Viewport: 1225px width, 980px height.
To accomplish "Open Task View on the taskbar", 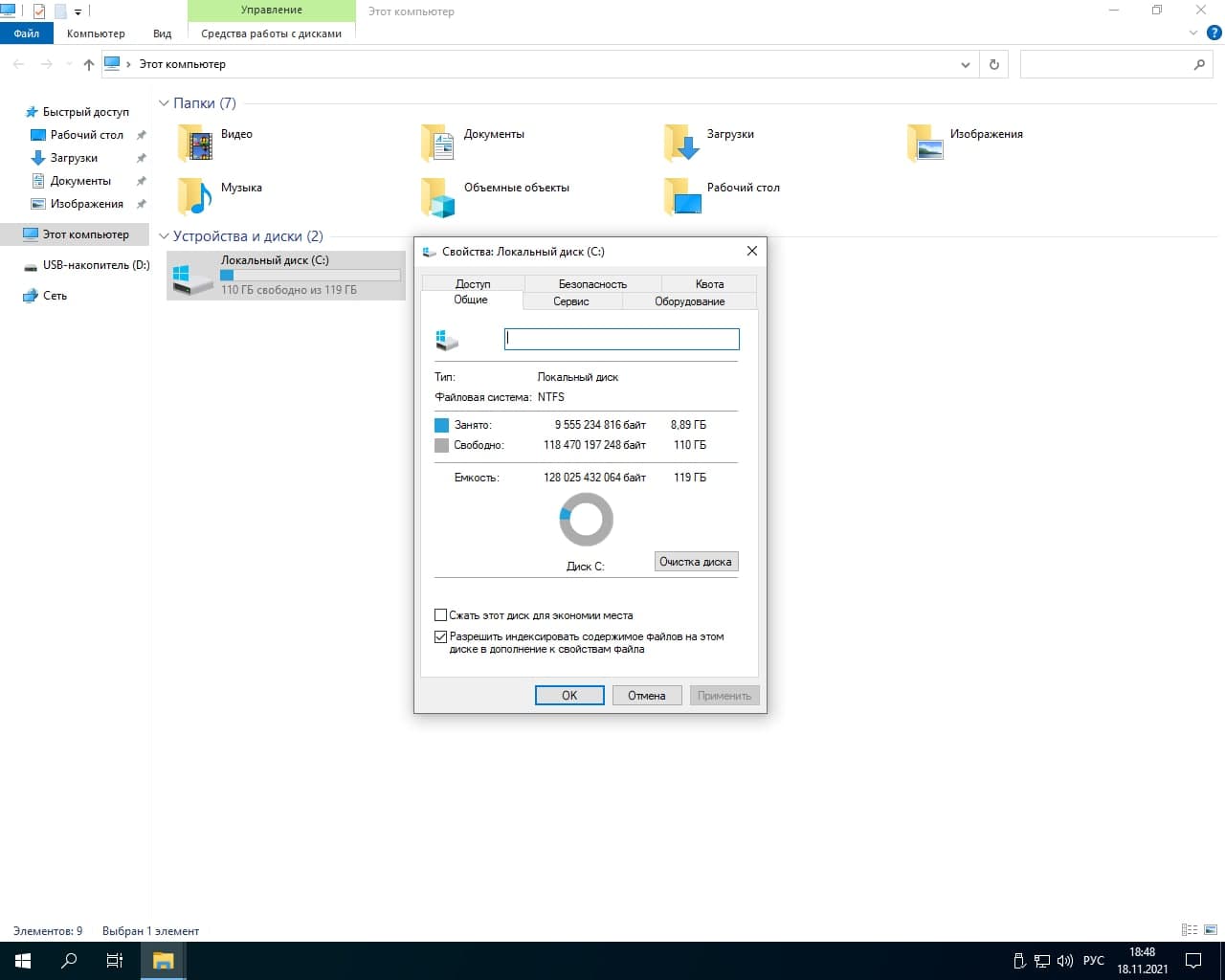I will point(115,961).
